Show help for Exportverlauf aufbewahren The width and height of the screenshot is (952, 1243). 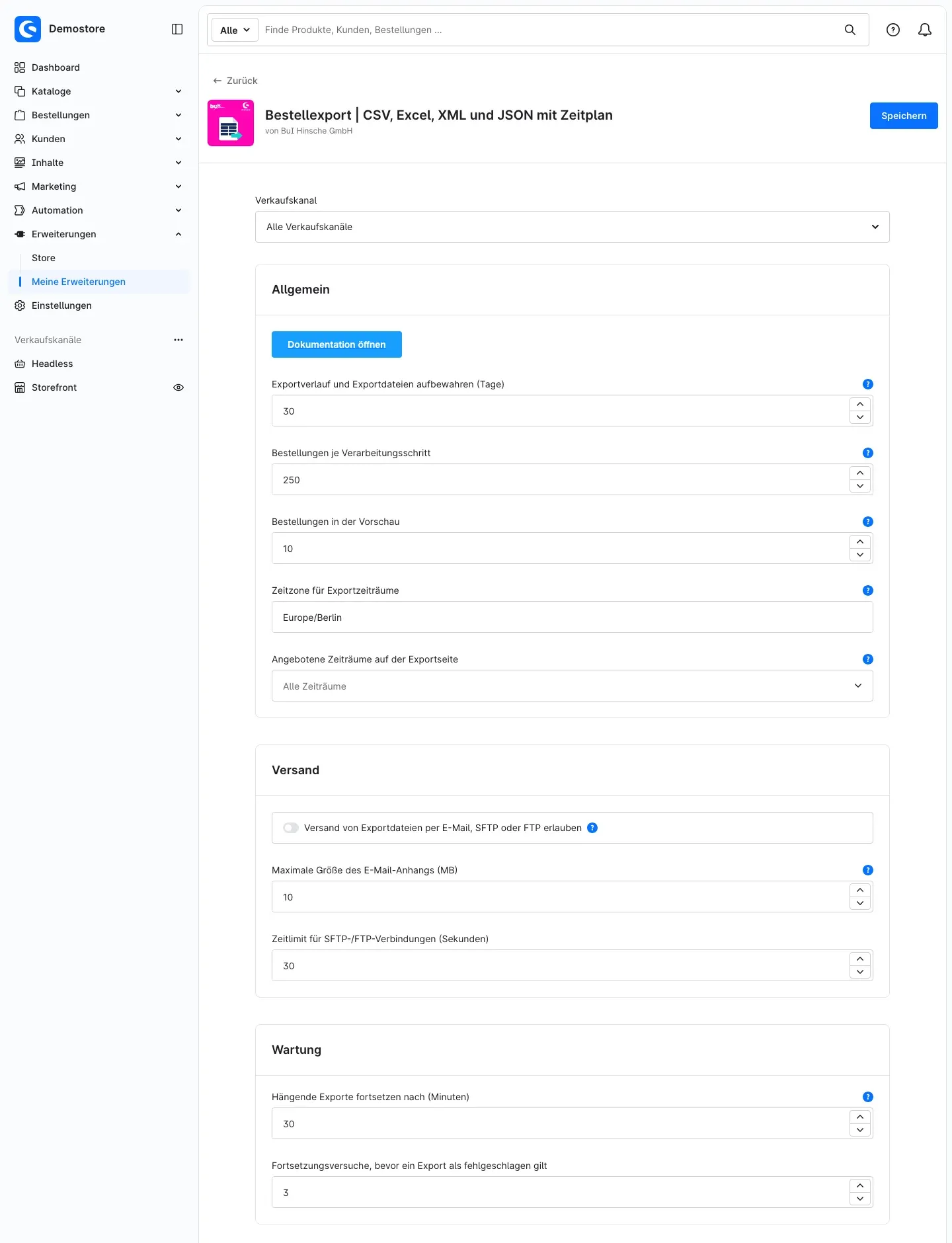(868, 384)
